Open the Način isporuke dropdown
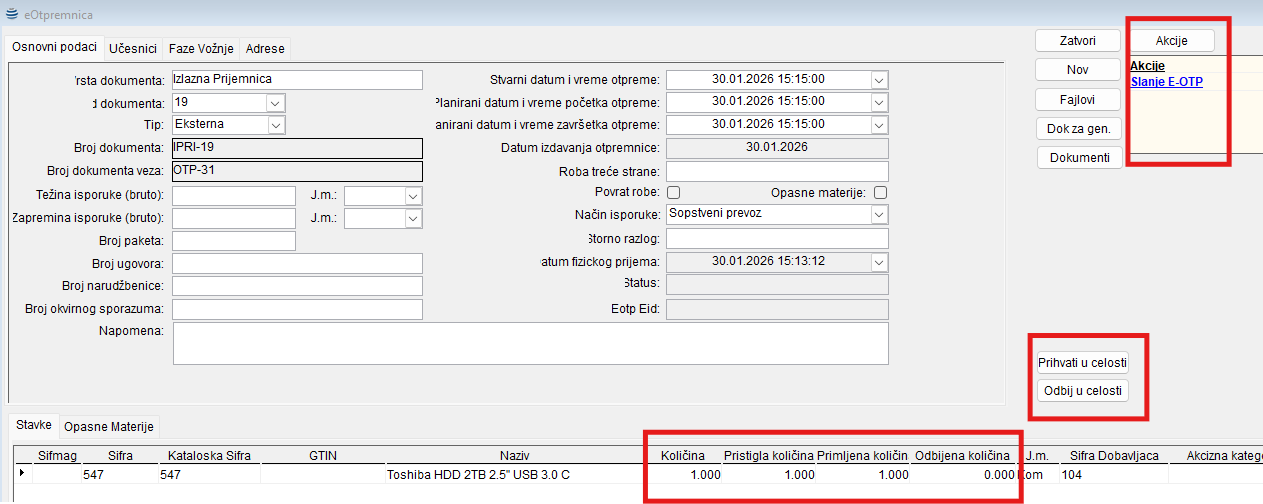 878,214
